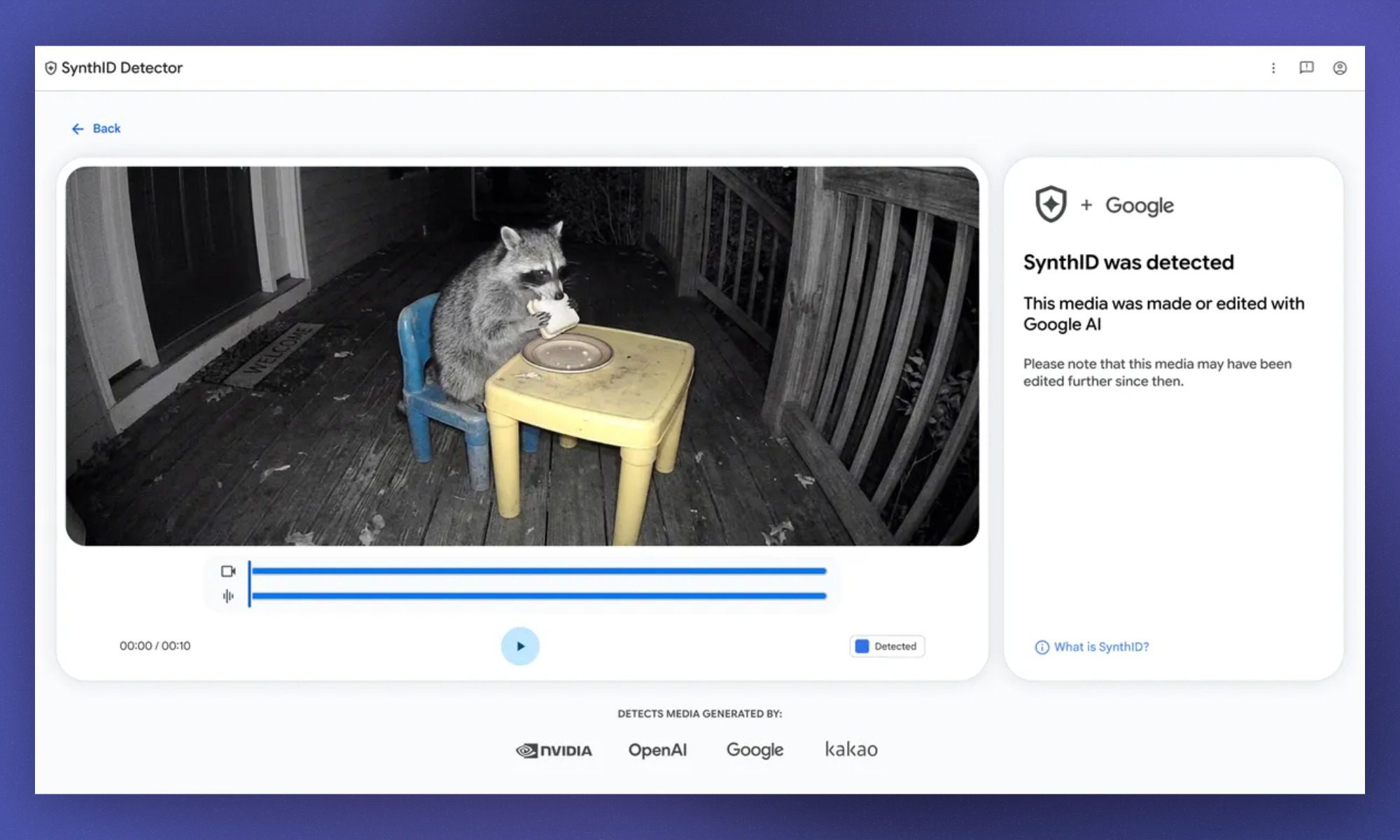This screenshot has width=1400, height=840.
Task: Click the 'SynthID was detected' heading
Action: [x=1128, y=262]
